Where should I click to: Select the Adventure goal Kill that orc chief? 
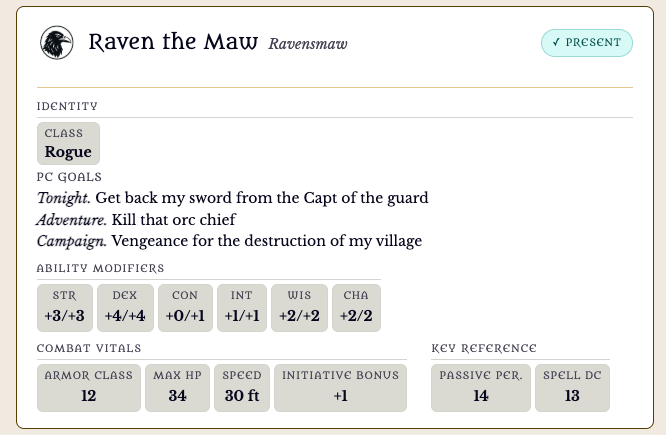pos(136,220)
